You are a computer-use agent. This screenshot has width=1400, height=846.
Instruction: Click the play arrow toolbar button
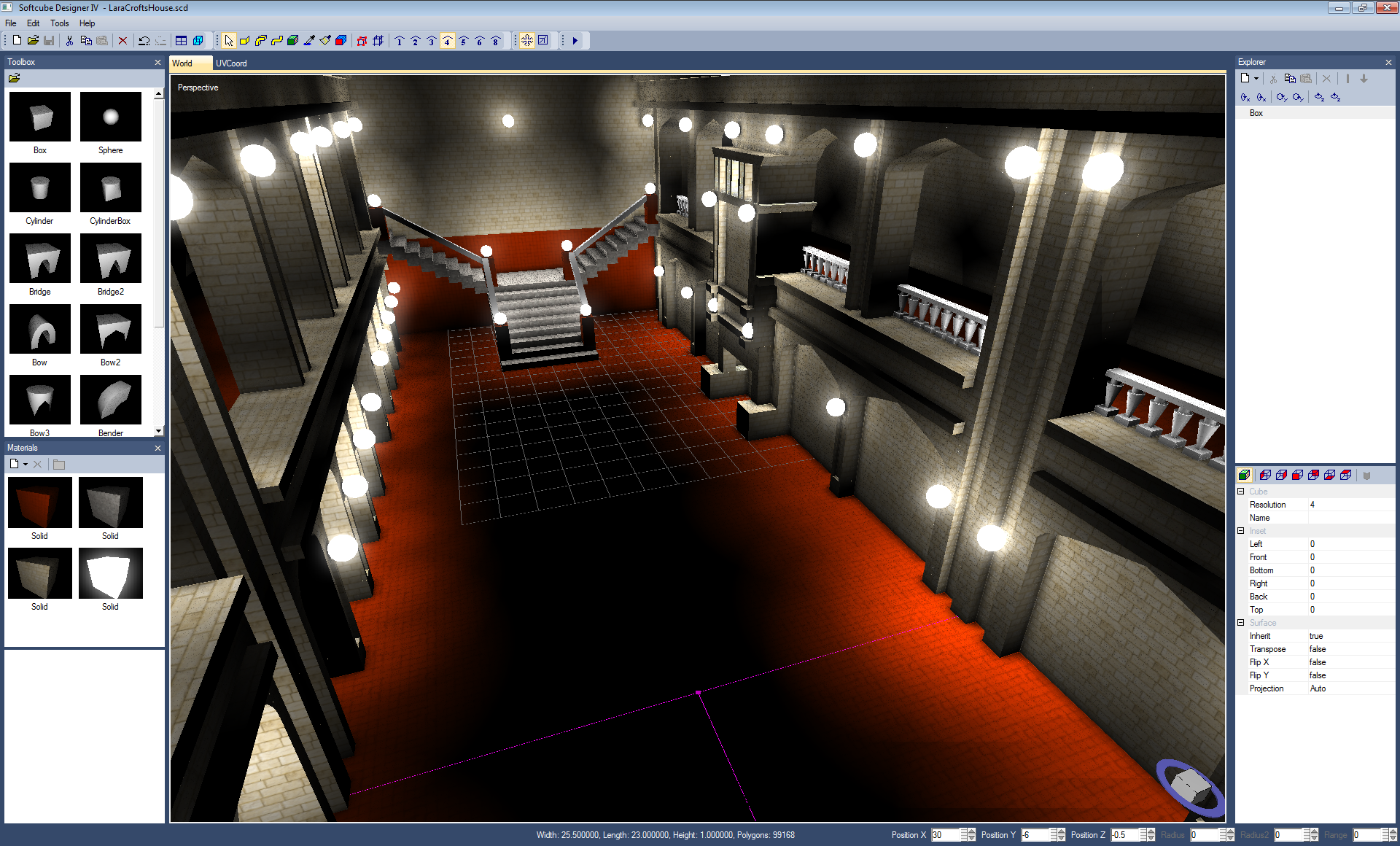click(575, 41)
